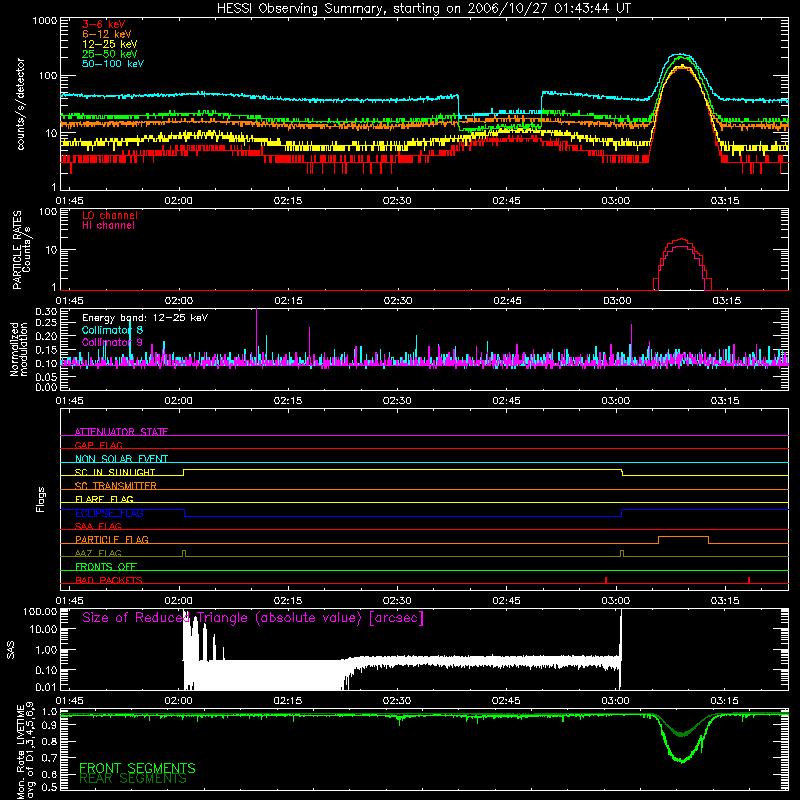
Task: Click the raised PARTICLE FLAG step segment
Action: pos(683,537)
